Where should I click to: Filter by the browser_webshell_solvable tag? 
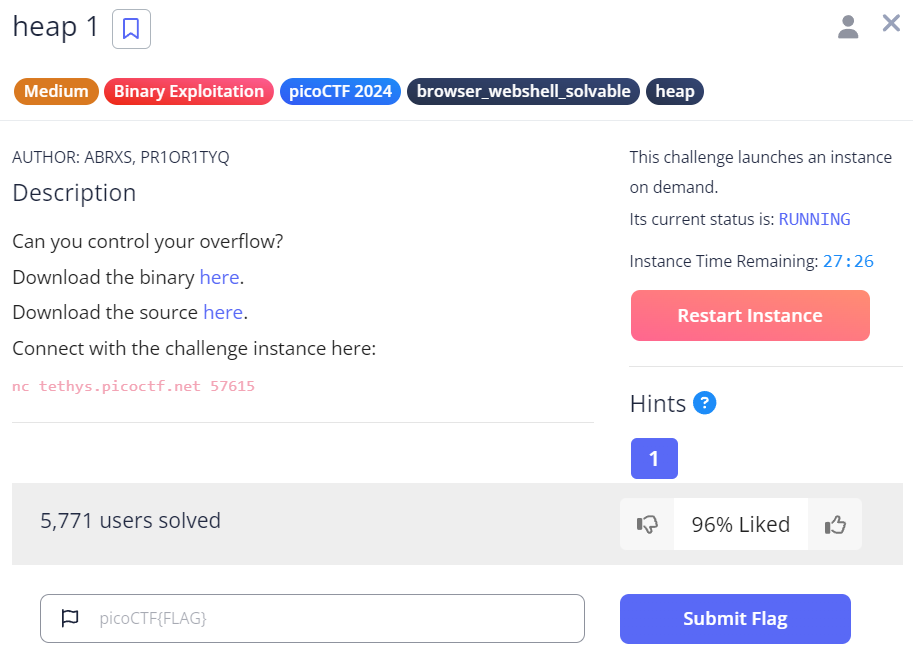point(523,91)
